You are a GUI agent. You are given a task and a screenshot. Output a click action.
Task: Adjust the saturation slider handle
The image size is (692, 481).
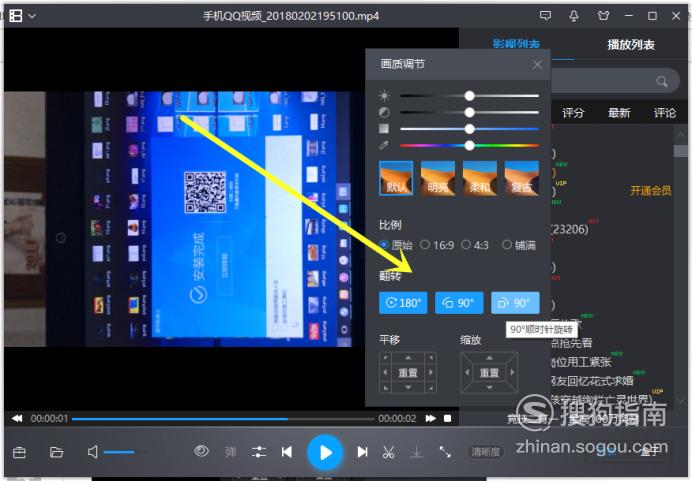[470, 129]
